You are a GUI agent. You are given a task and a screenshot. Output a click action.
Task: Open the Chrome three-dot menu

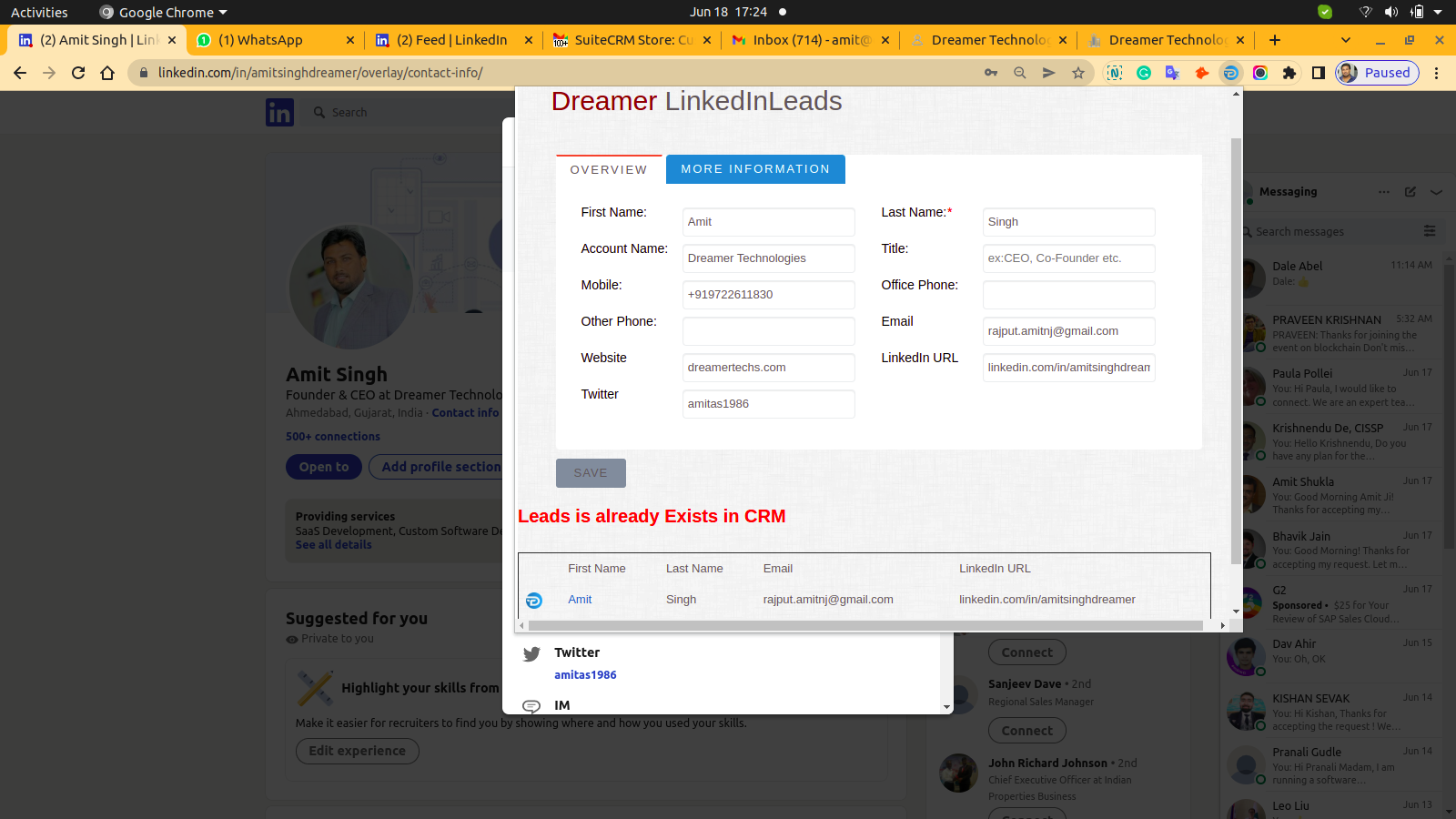(1437, 73)
